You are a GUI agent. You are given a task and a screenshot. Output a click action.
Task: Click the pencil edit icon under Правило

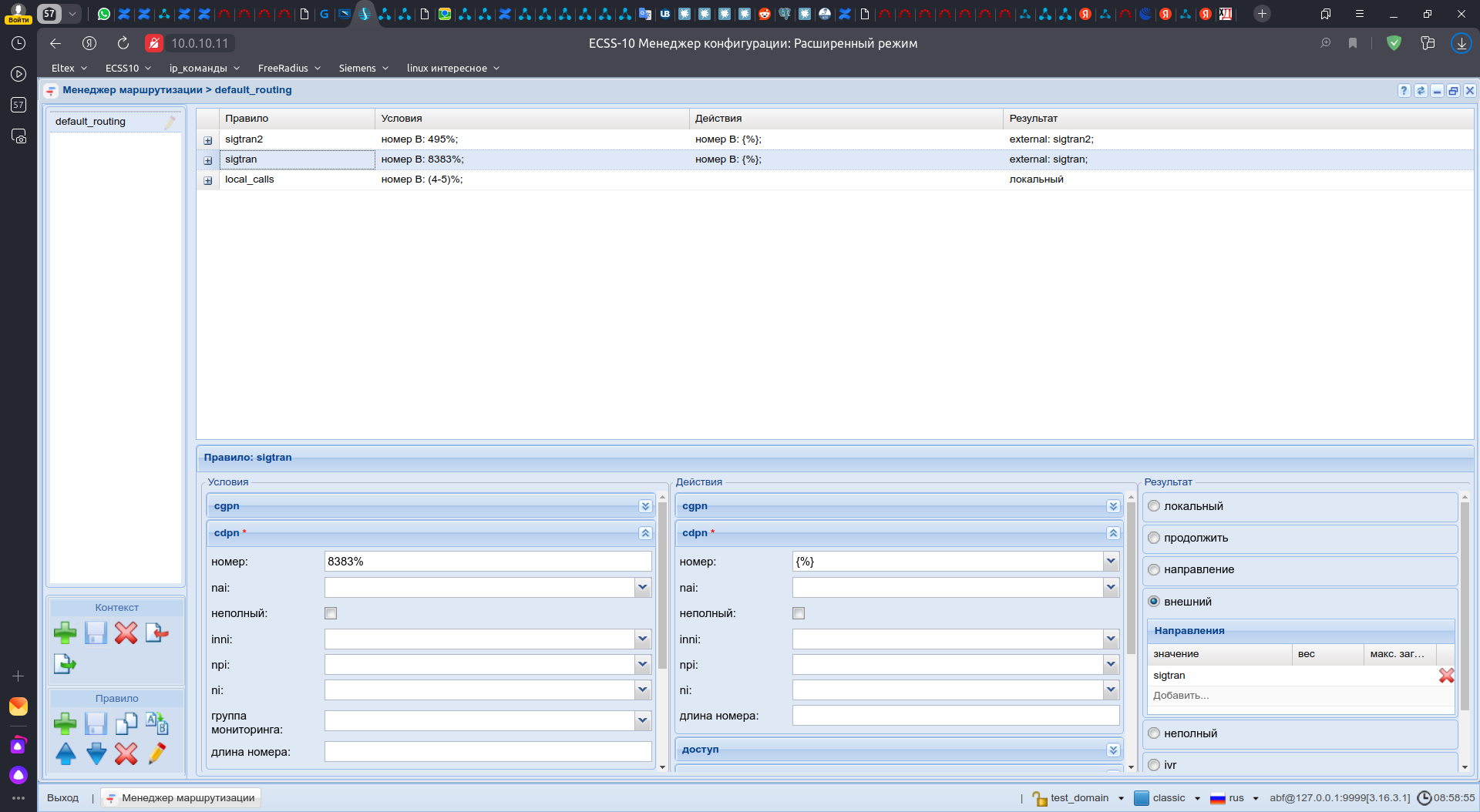click(156, 753)
